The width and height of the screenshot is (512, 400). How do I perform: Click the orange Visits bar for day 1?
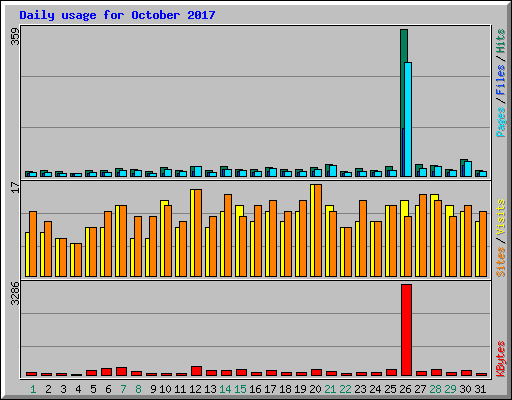pos(33,244)
